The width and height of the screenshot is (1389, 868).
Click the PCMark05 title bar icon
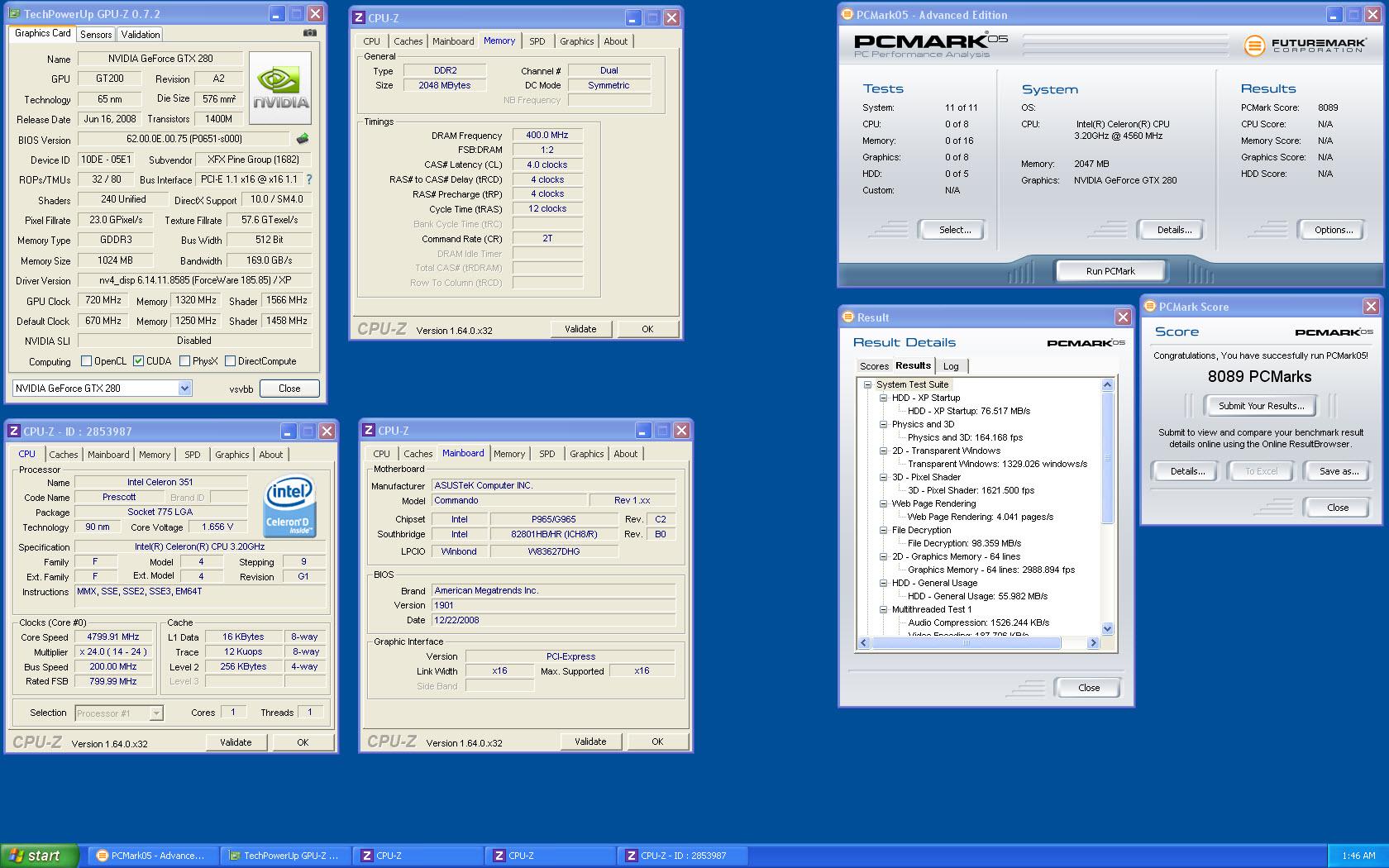847,14
